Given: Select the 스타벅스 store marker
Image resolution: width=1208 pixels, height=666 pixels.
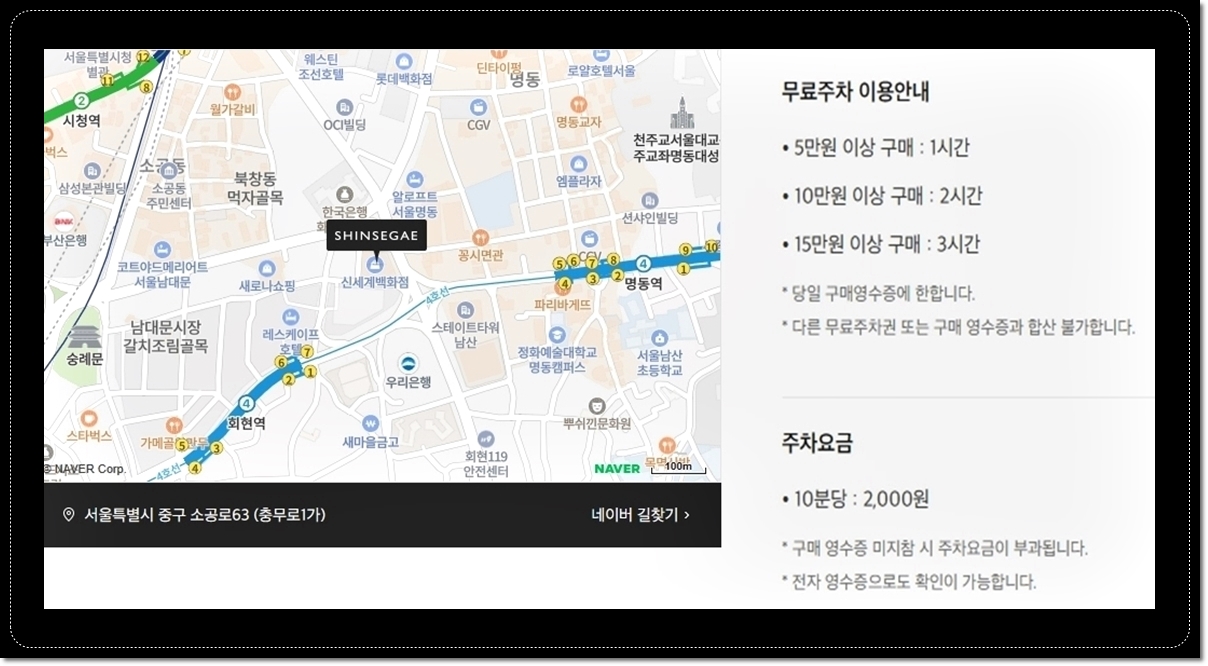Looking at the screenshot, I should tap(89, 419).
